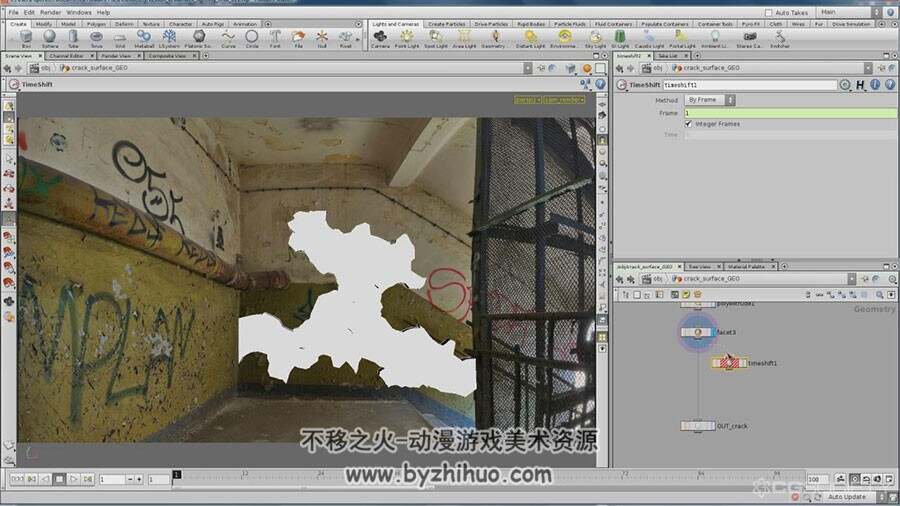900x506 pixels.
Task: Select the timeshift1 node
Action: [729, 363]
